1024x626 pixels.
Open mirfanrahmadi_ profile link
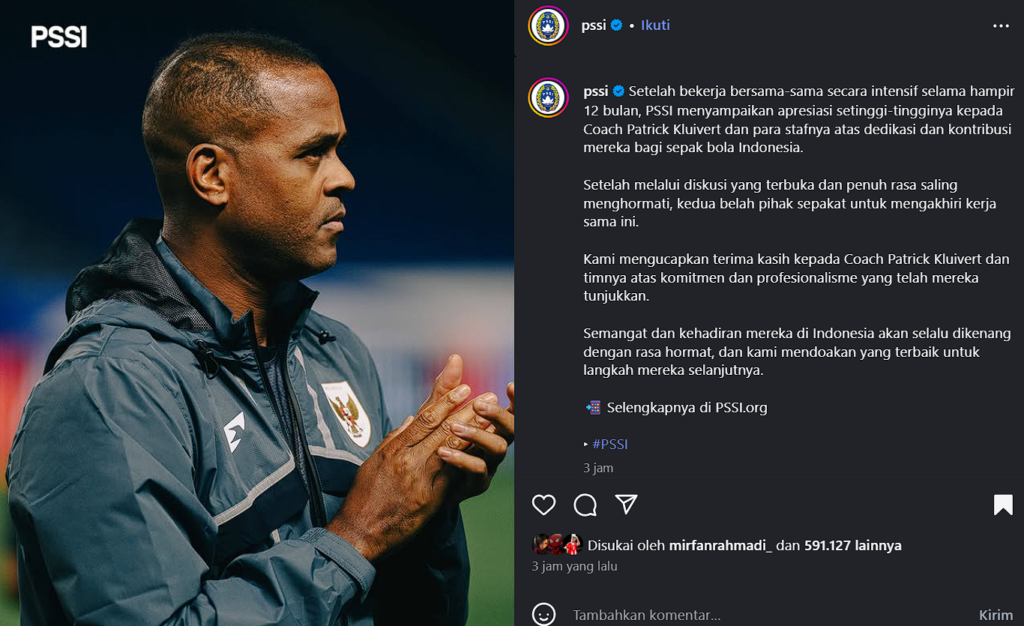click(x=720, y=546)
